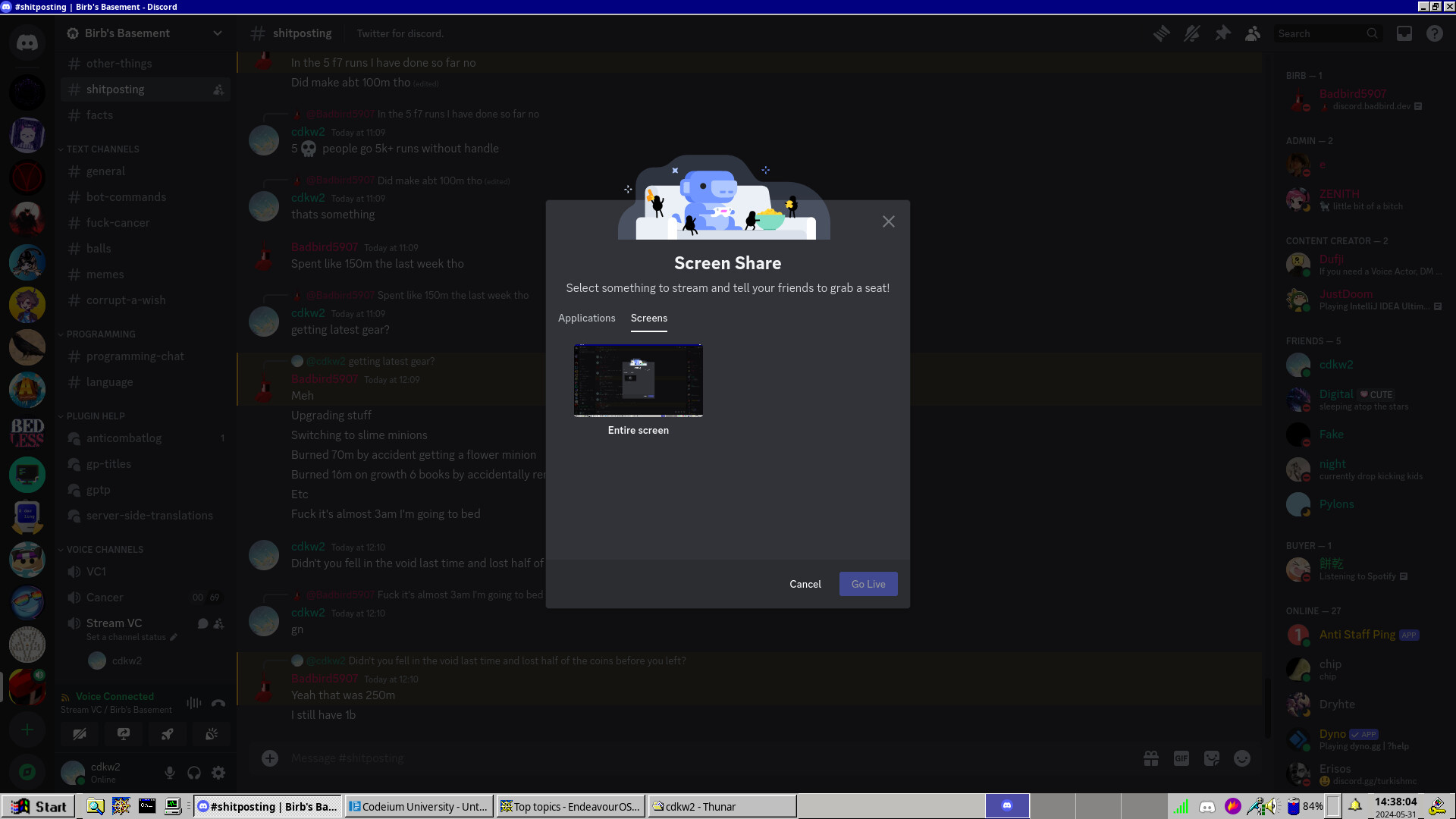1456x819 pixels.
Task: Edit the Stream VC channel status
Action: [x=132, y=637]
